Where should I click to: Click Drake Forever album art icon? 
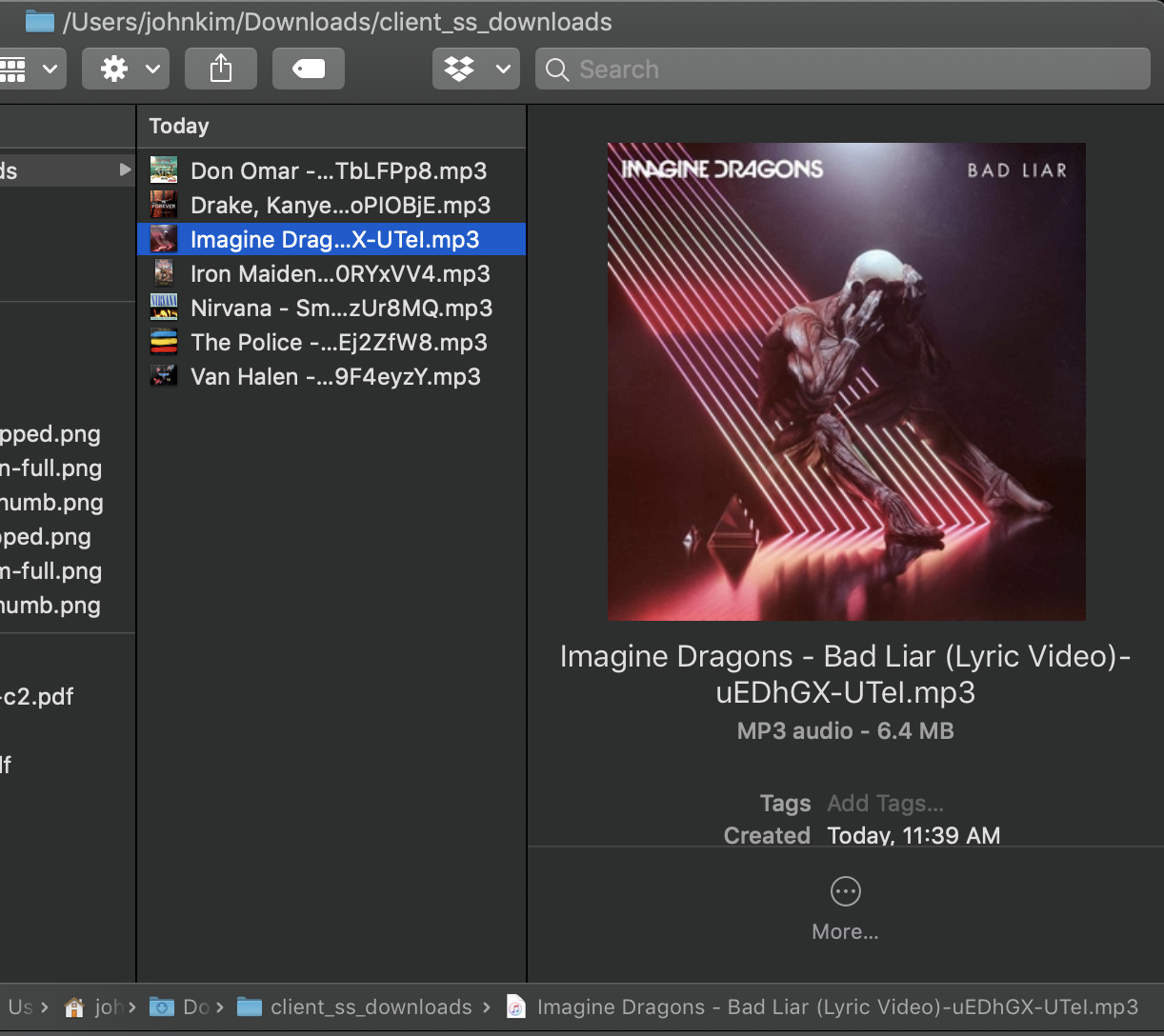tap(164, 205)
